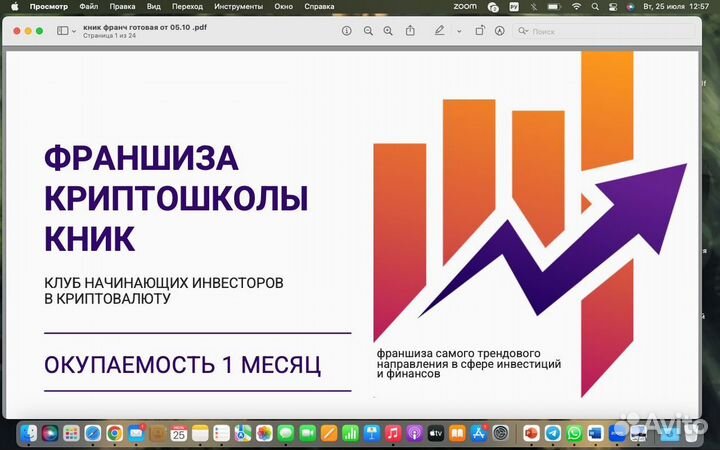Open the Apple menu
Screen dimensions: 720x450
(x=15, y=6)
